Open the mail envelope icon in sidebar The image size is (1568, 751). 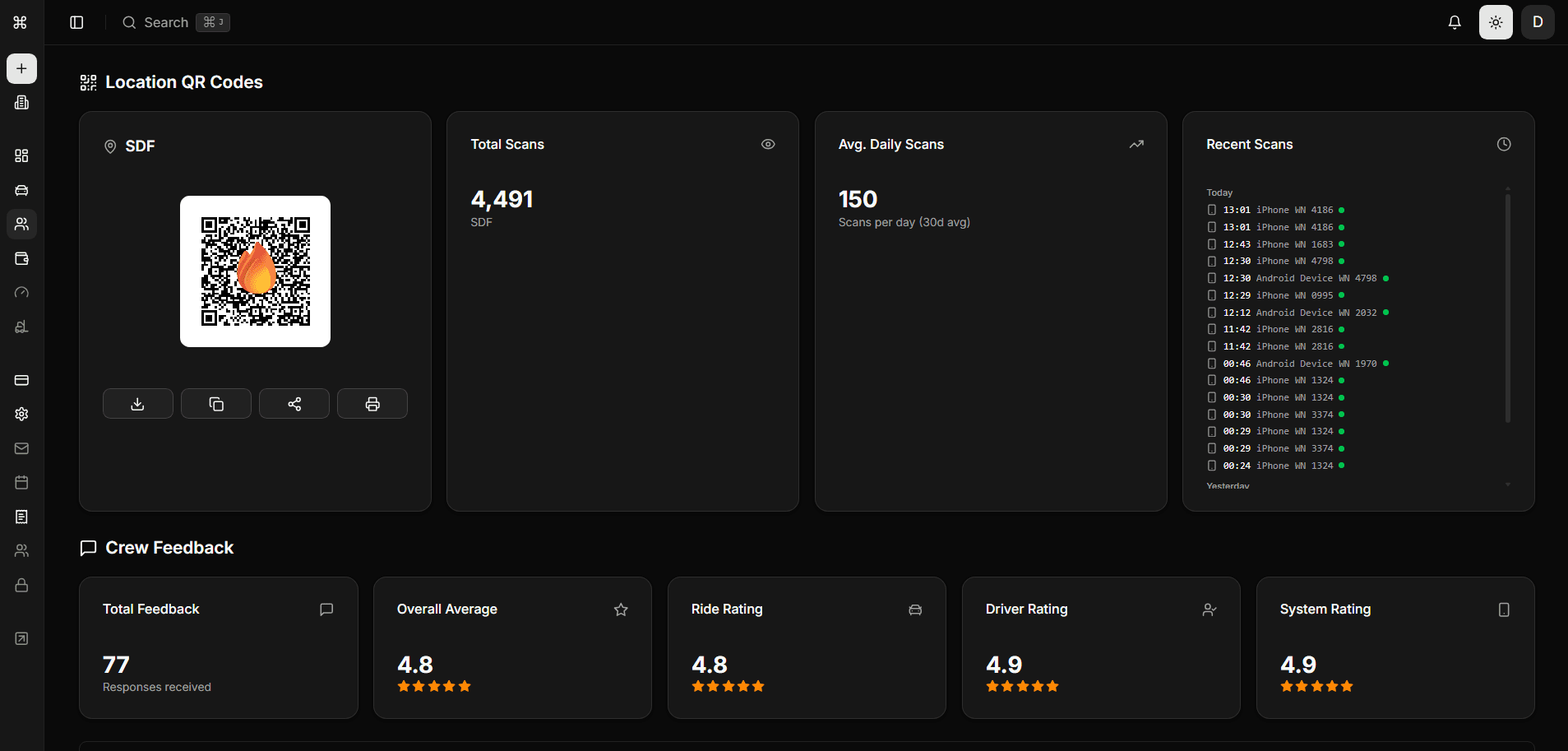click(21, 448)
